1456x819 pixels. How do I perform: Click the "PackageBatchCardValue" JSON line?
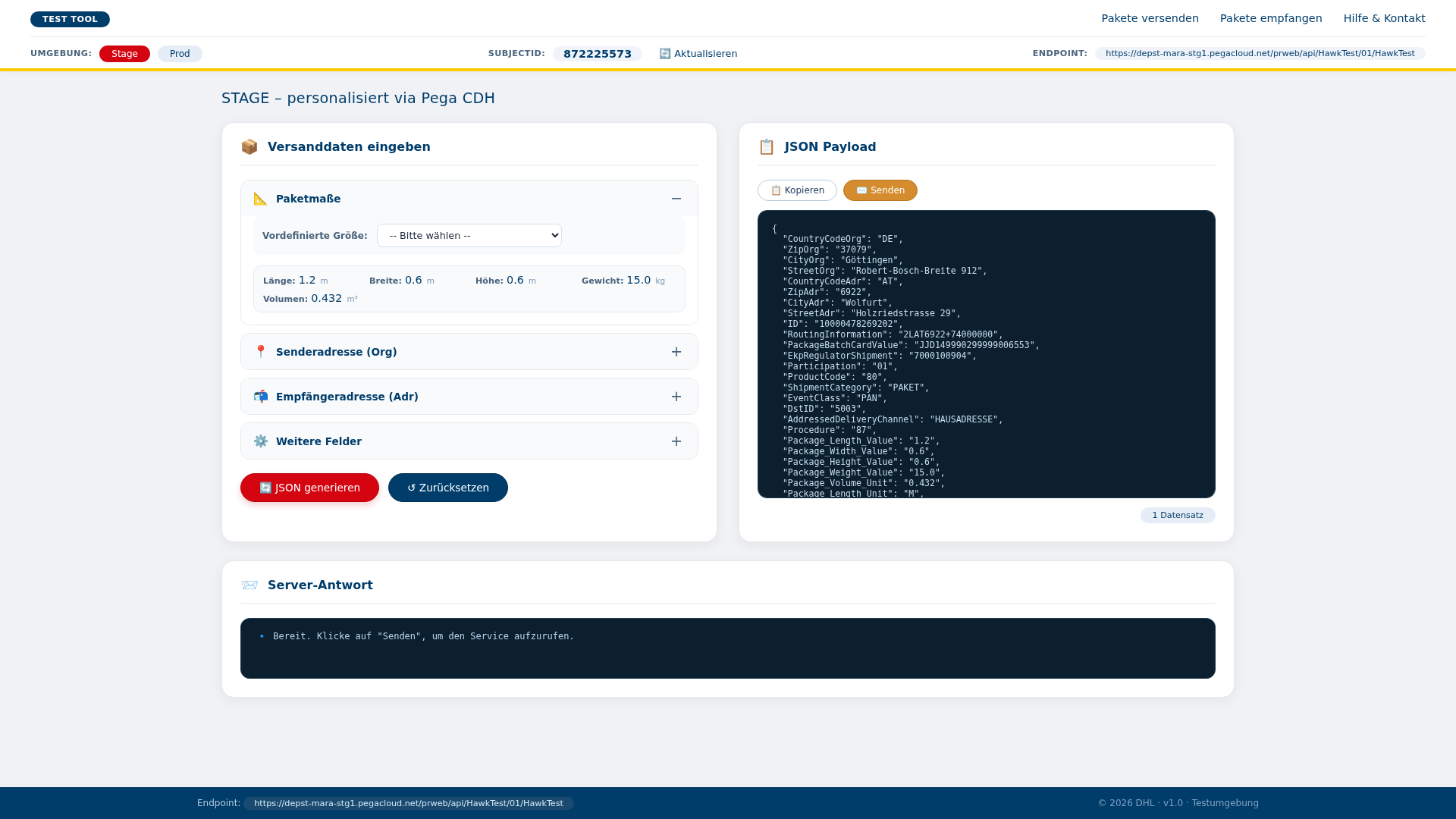click(912, 345)
